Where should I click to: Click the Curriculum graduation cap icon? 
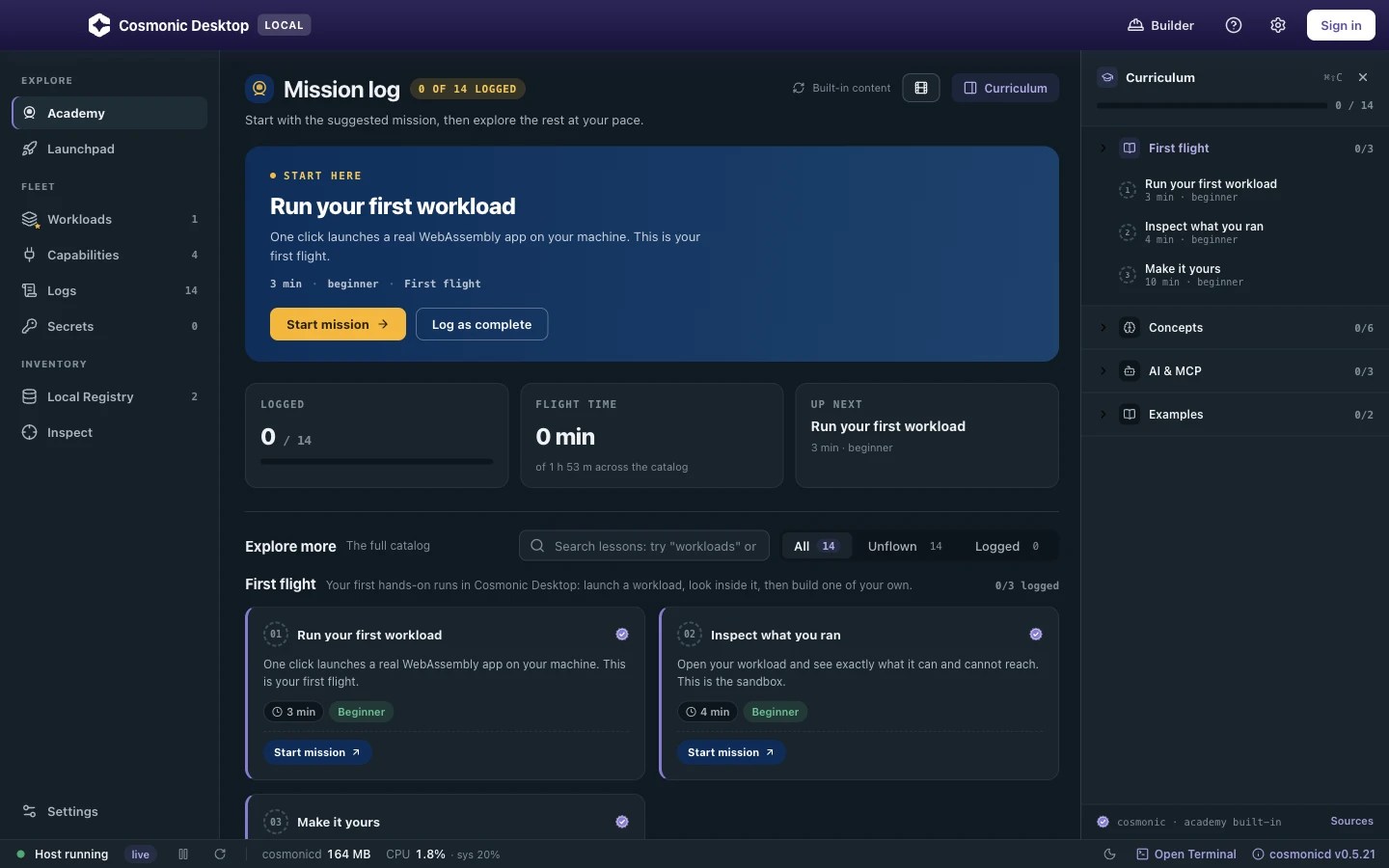point(1107,77)
